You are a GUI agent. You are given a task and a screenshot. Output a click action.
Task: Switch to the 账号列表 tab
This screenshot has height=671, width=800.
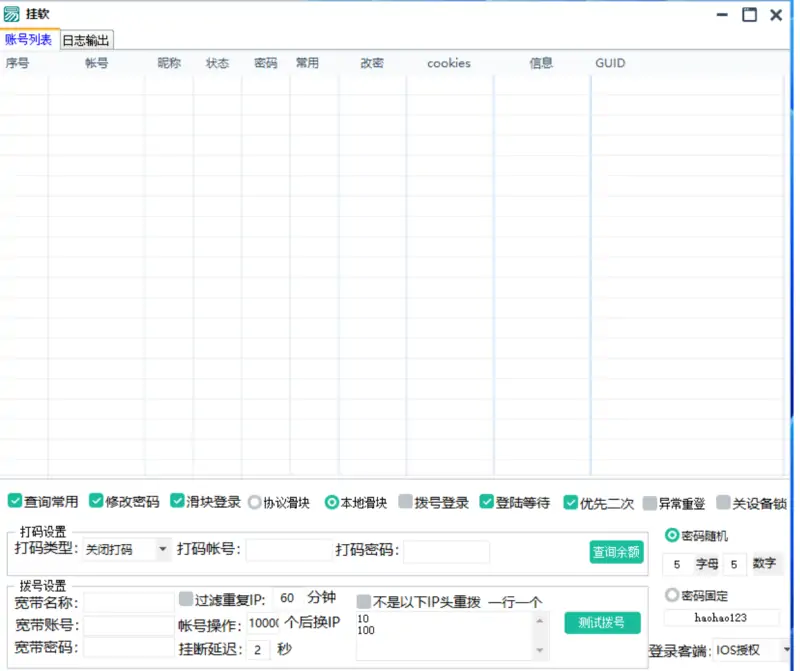click(x=30, y=40)
